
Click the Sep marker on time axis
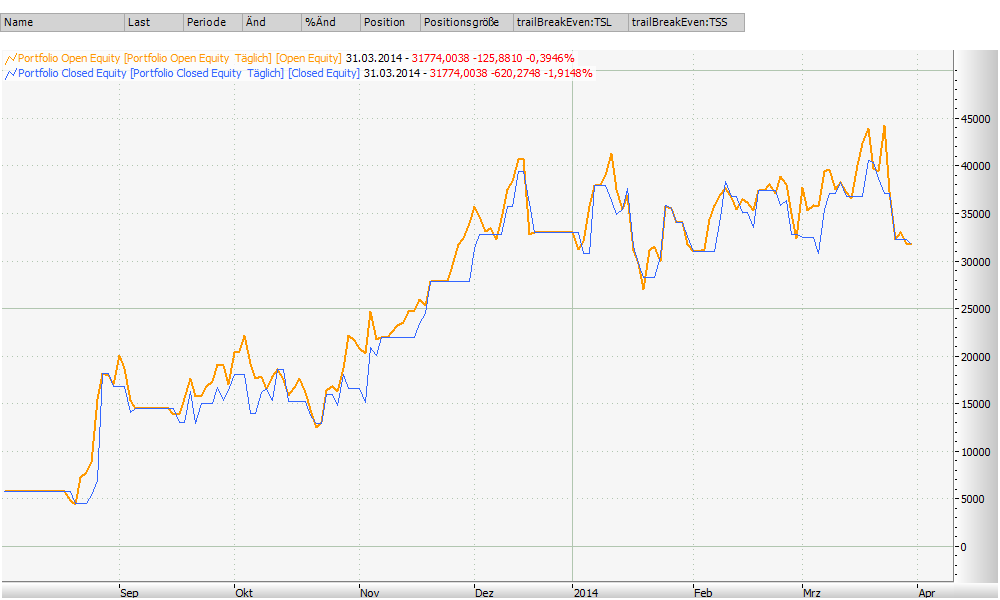[x=129, y=593]
